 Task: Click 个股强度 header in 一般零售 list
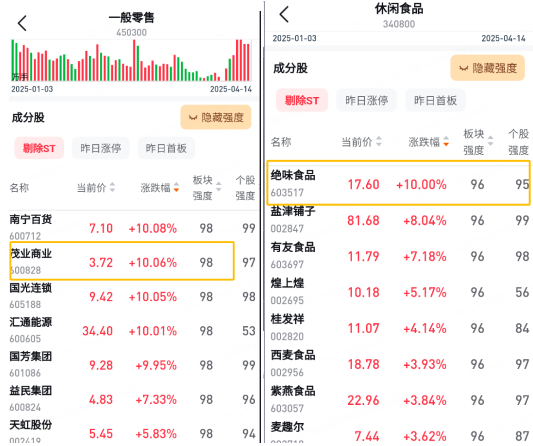(x=245, y=187)
